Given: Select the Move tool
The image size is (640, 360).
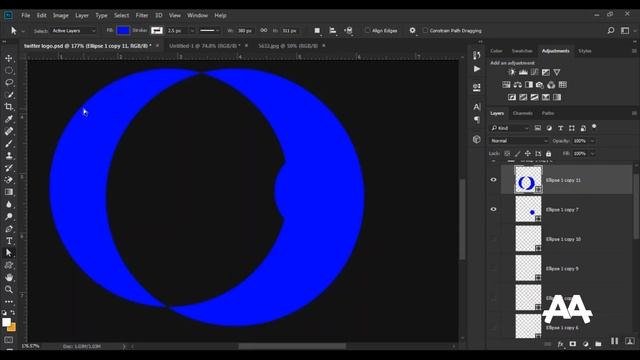Looking at the screenshot, I should point(9,58).
